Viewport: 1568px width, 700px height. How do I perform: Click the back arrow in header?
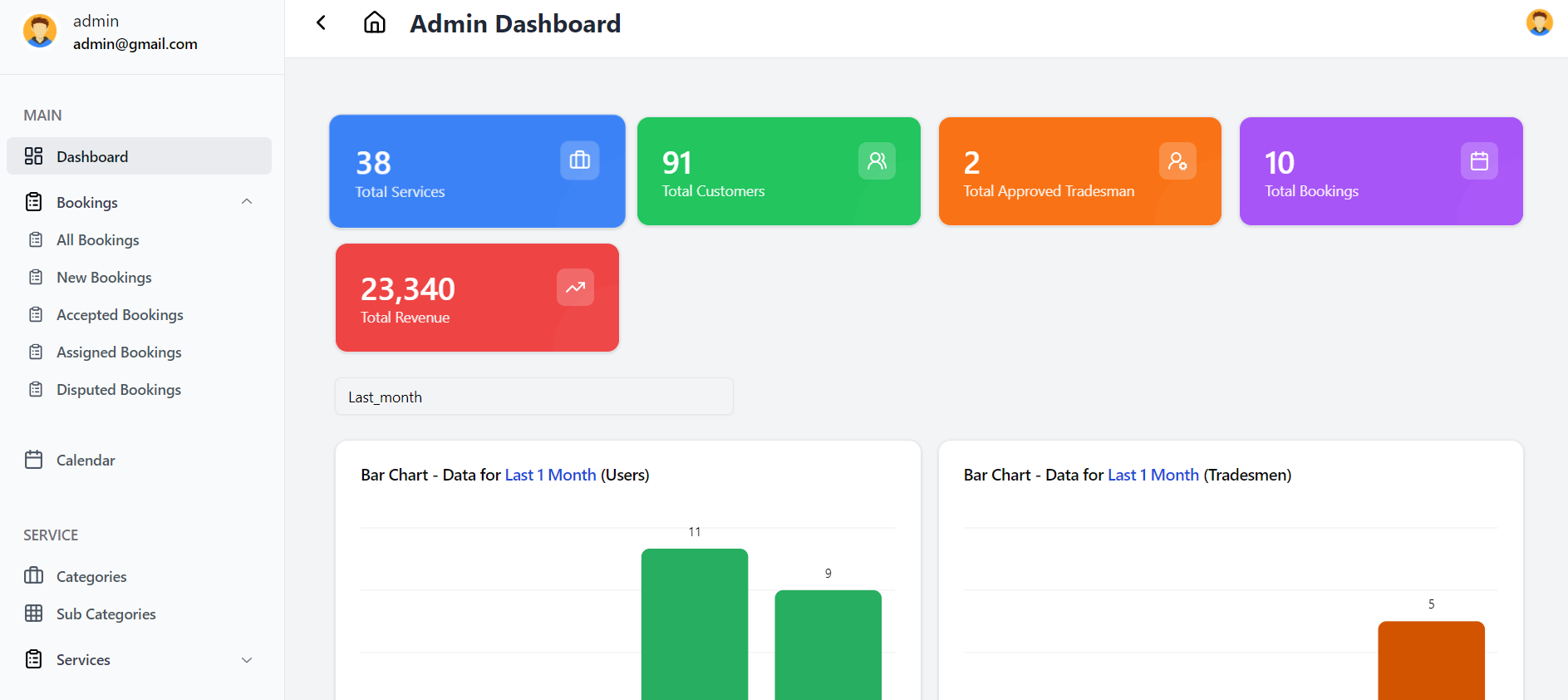click(x=322, y=23)
